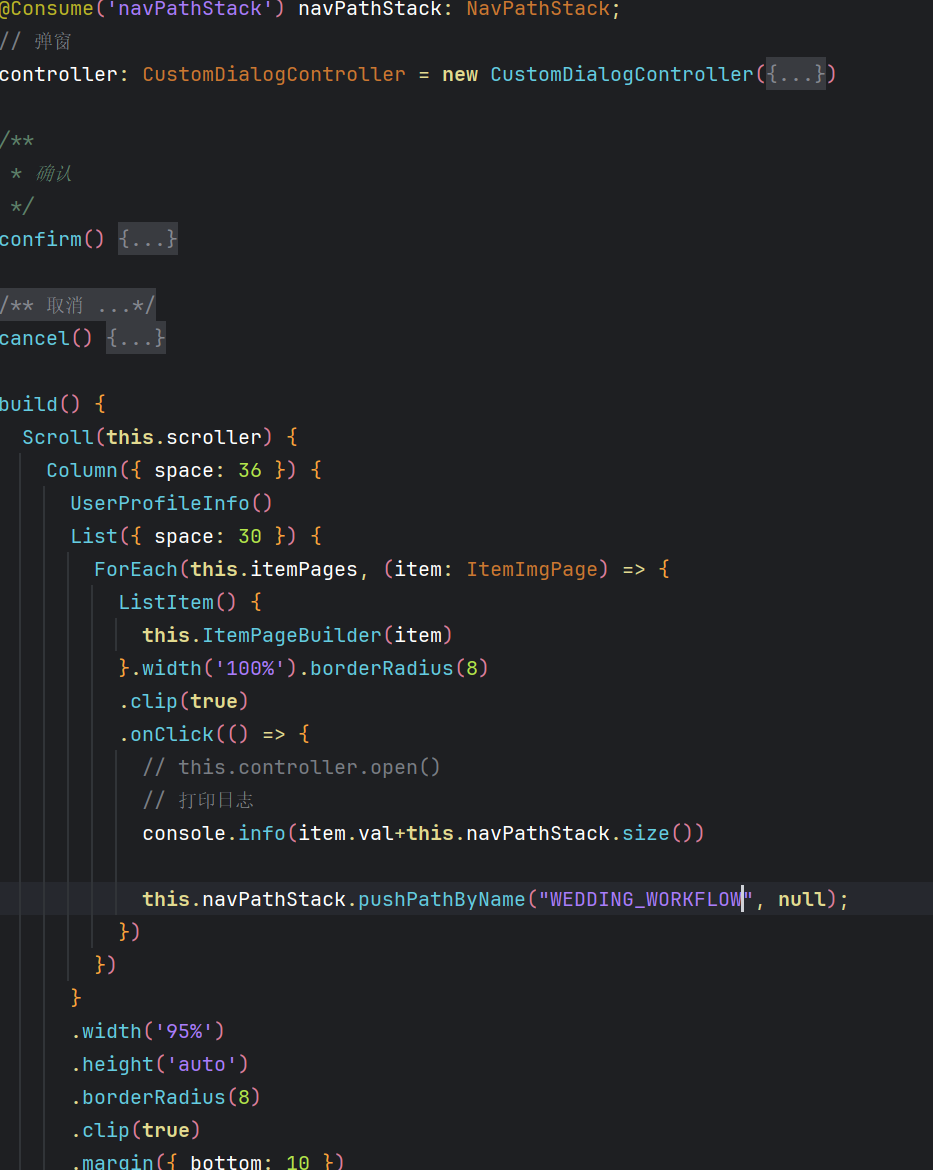This screenshot has height=1170, width=933.
Task: Click the '95%' width value
Action: (189, 1031)
